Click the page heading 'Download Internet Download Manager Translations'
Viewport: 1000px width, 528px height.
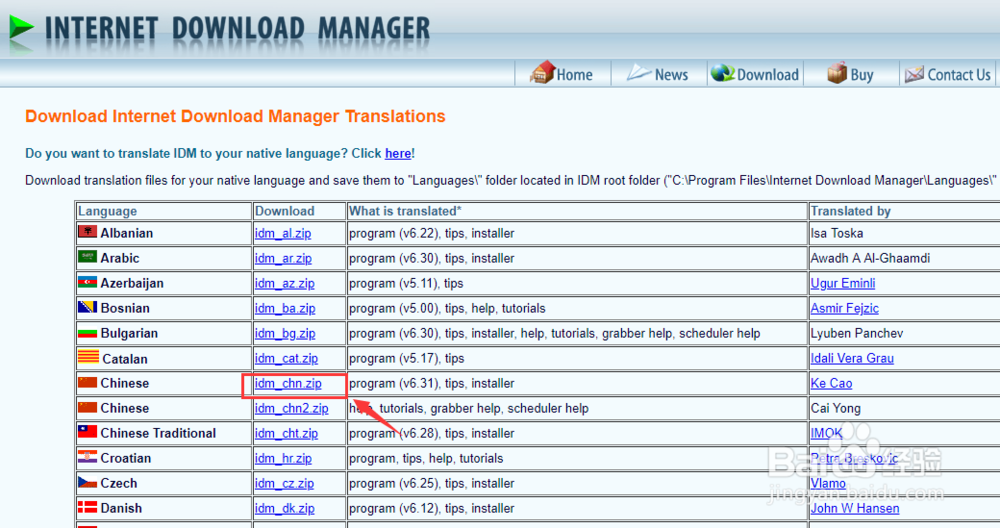235,116
